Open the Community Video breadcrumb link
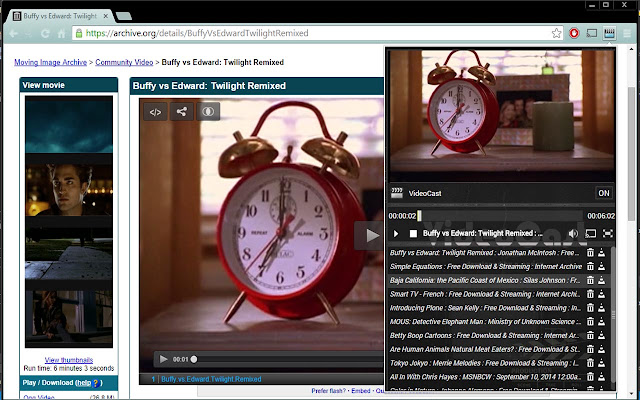Screen dimensions: 640x400 124,62
